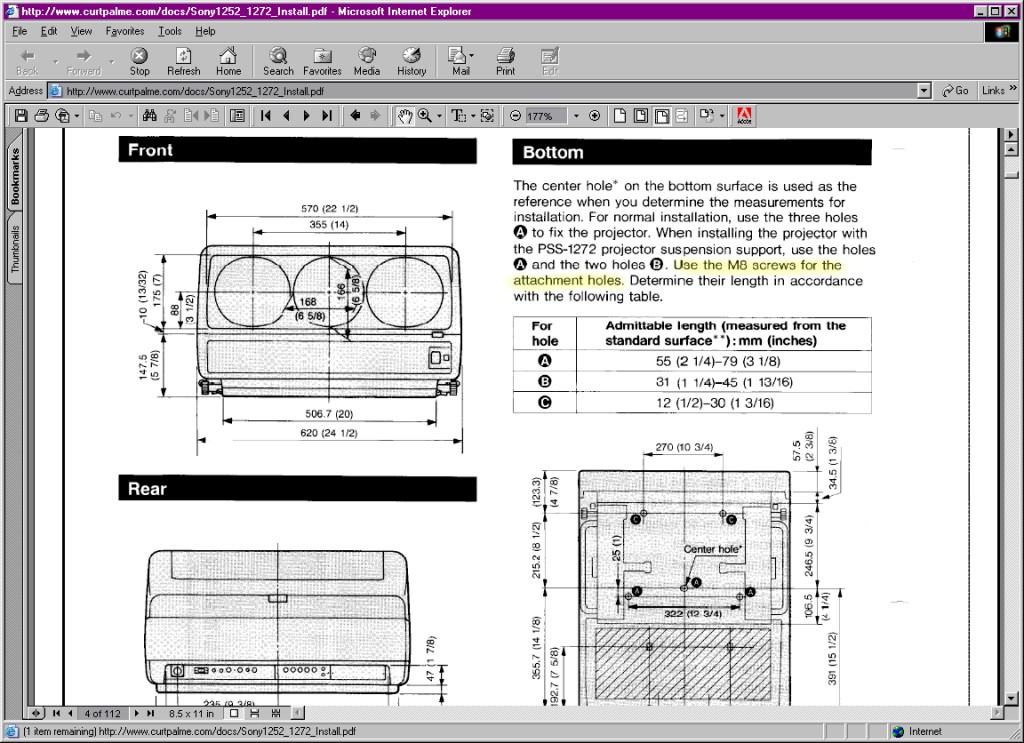Click the zoom in plus button
1024x743 pixels.
pos(594,116)
